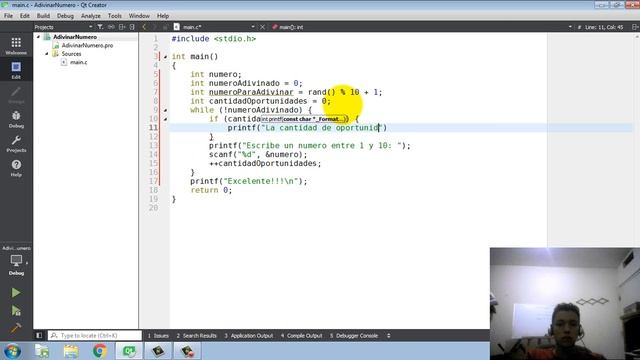640x360 pixels.
Task: Build project using hammer icon
Action: 16,328
